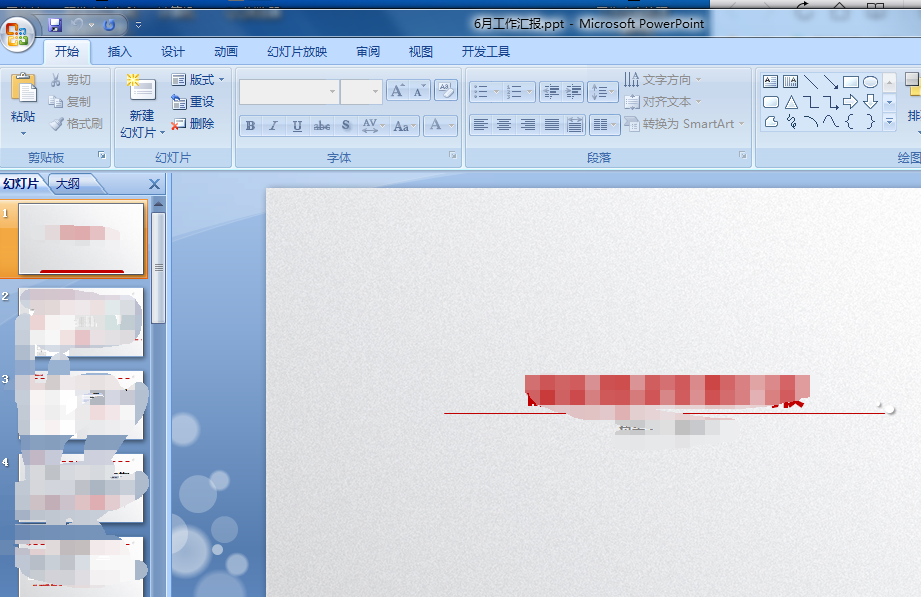Click the Clear Formatting eraser icon
This screenshot has height=597, width=921.
click(x=446, y=91)
